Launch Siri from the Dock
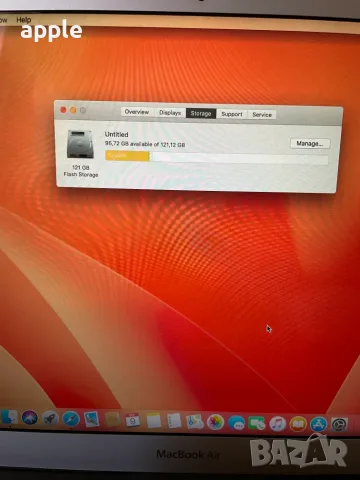The height and width of the screenshot is (480, 360). pyautogui.click(x=30, y=418)
